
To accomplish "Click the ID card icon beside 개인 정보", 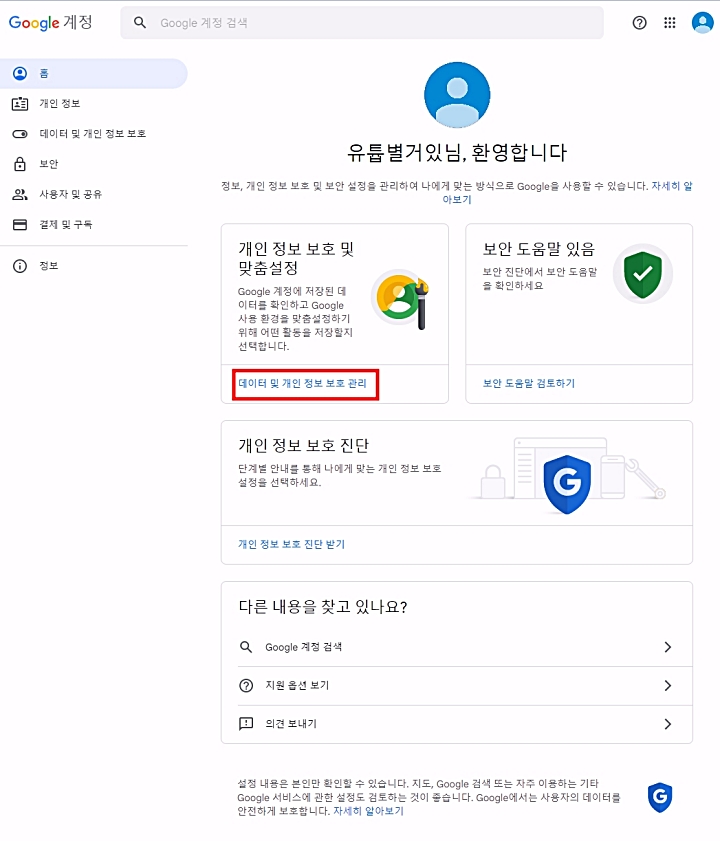I will 20,104.
